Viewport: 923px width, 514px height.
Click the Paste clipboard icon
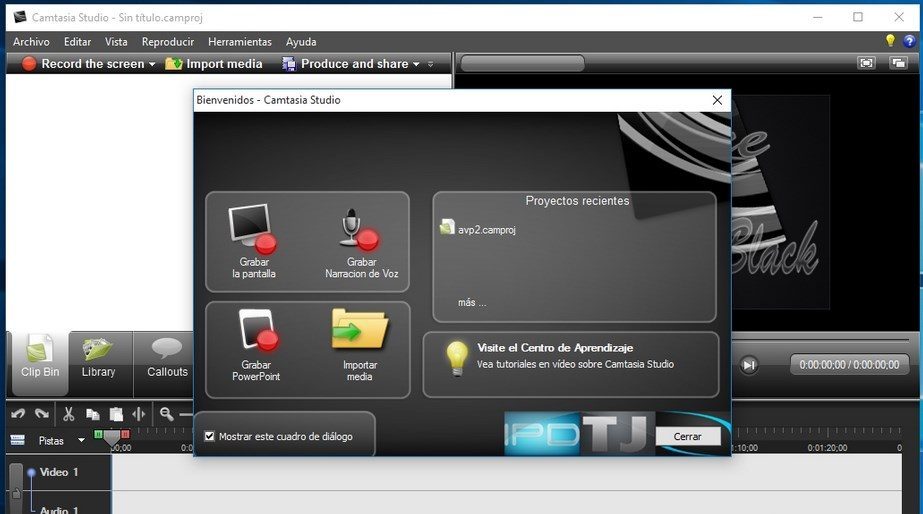coord(116,414)
